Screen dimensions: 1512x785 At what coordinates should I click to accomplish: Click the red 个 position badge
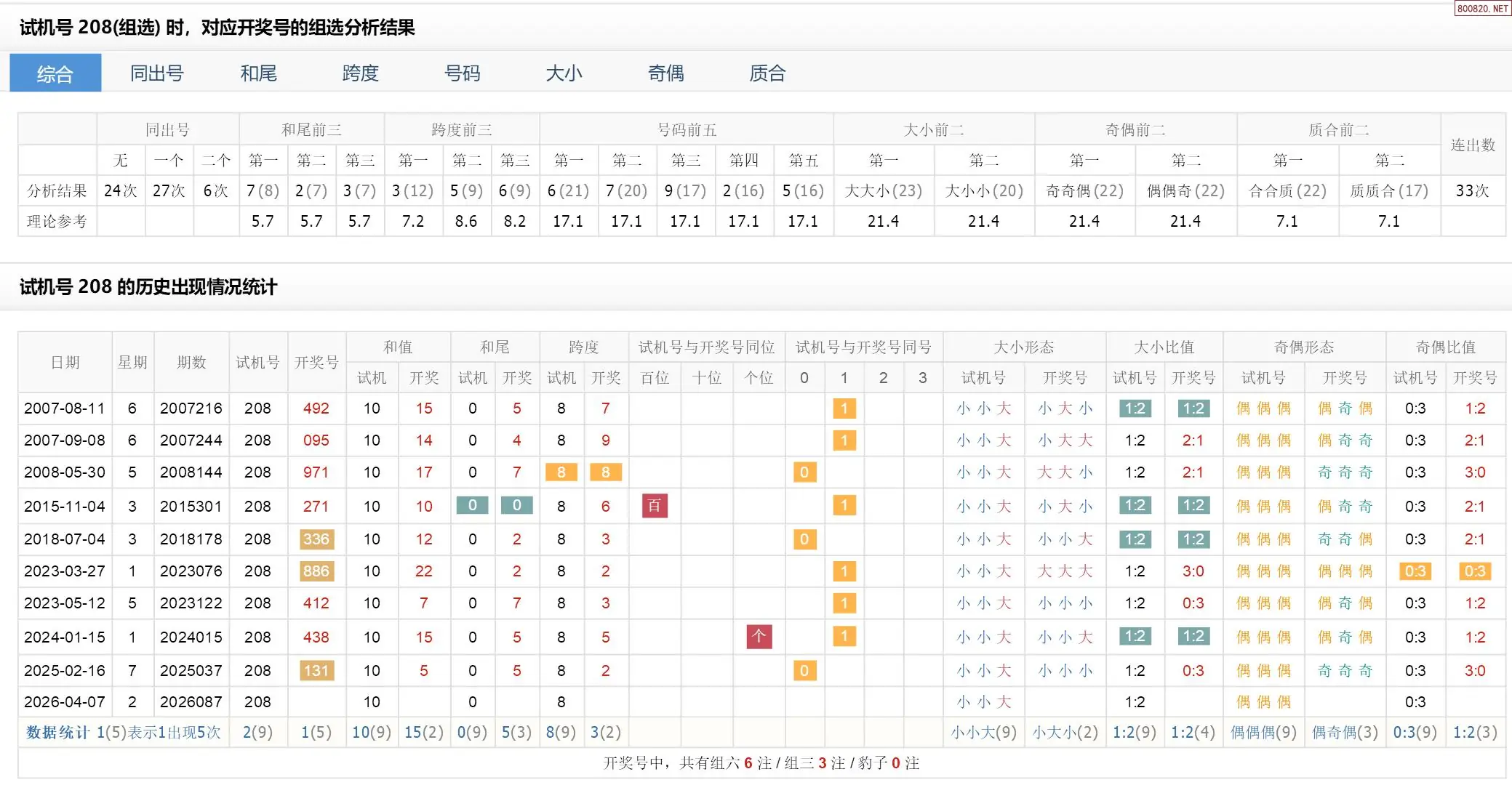759,637
